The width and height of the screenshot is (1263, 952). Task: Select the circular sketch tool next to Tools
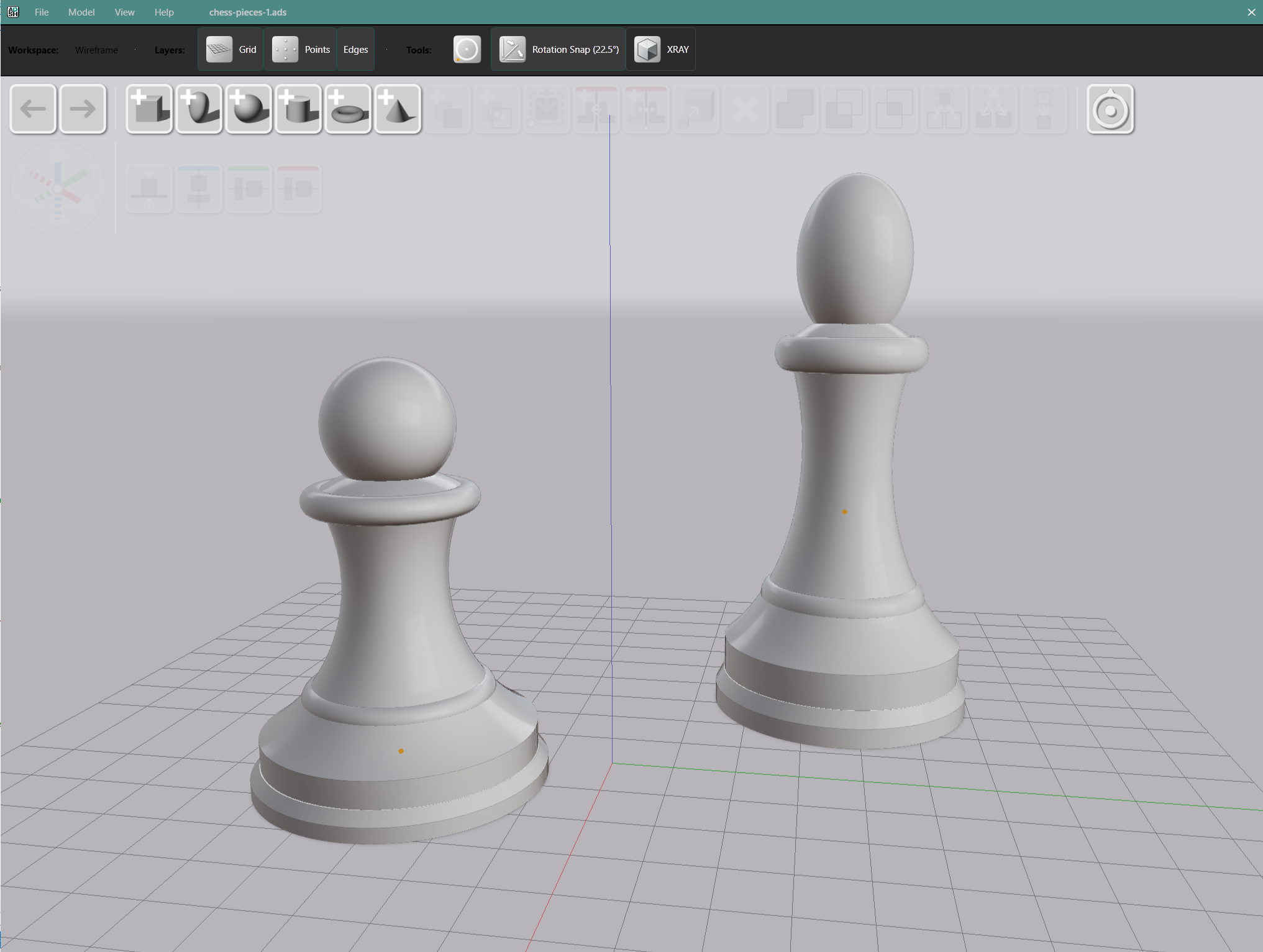point(467,49)
